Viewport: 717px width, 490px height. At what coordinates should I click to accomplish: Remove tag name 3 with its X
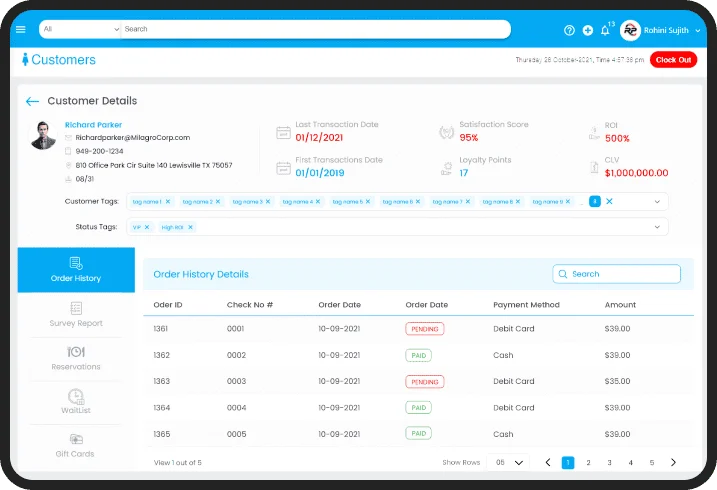click(268, 202)
